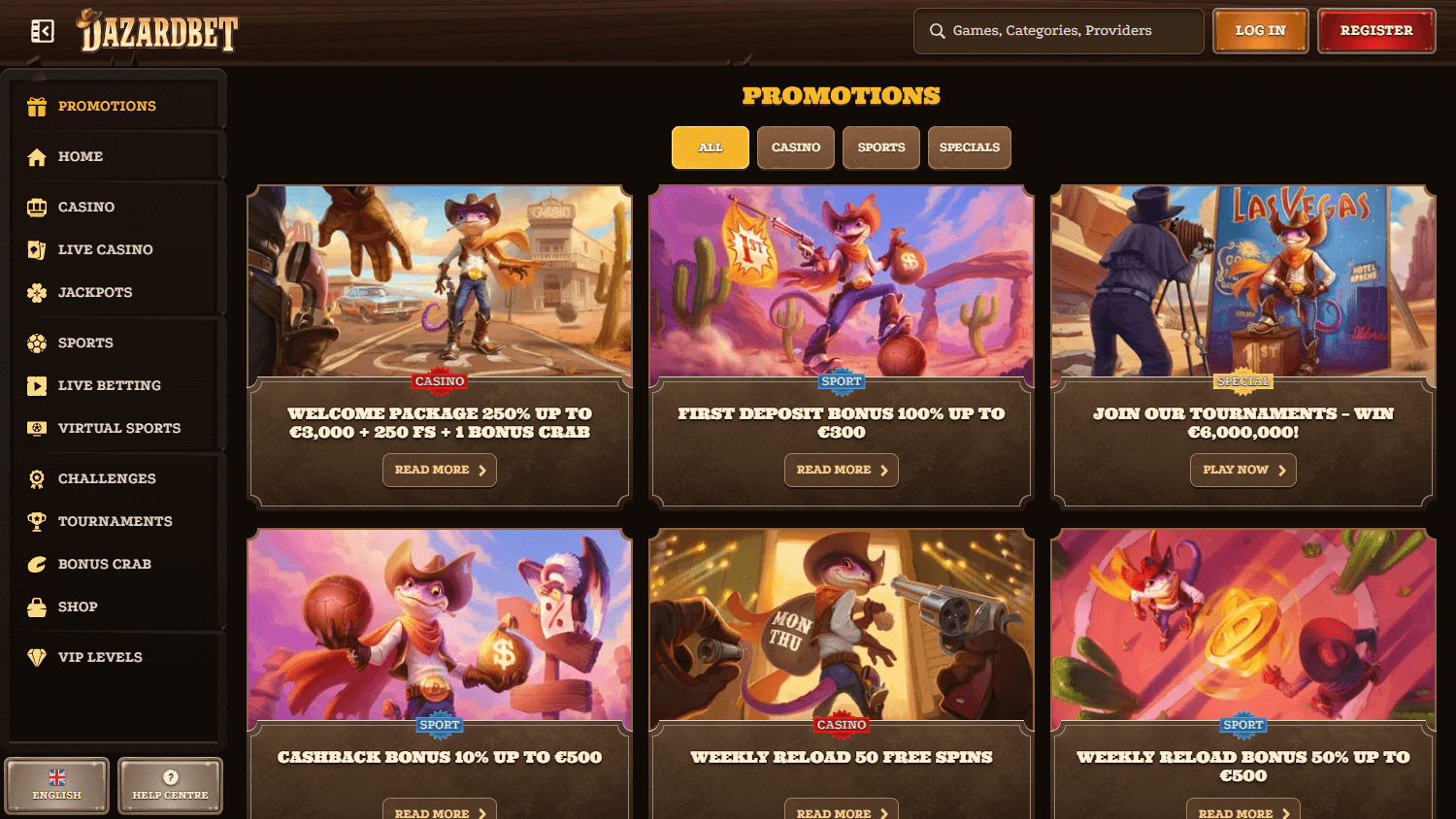Click the VIP Levels diamond icon
1456x819 pixels.
[37, 658]
